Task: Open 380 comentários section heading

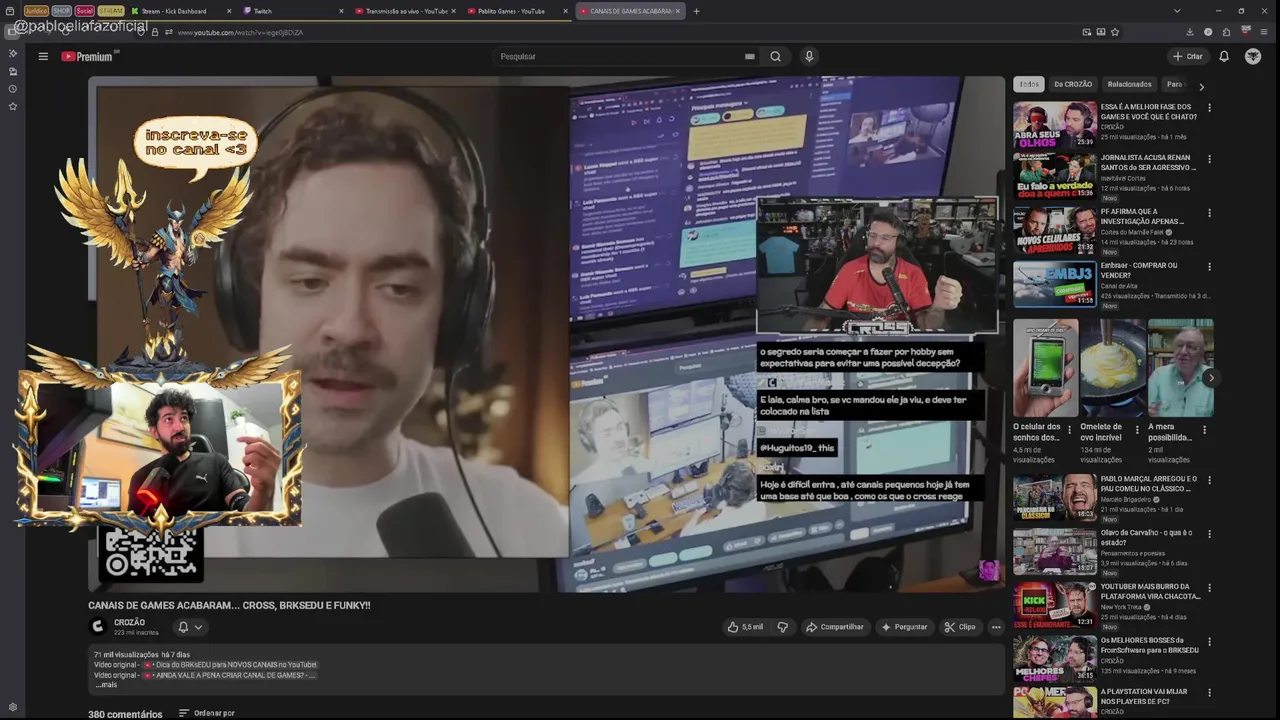Action: point(125,714)
